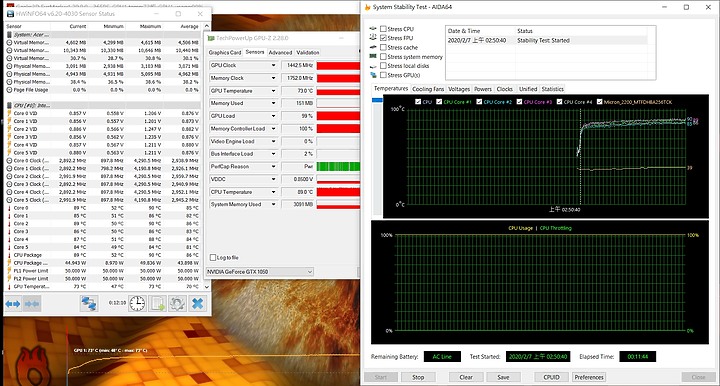This screenshot has width=720, height=386.
Task: Open GPU Load sensor dropdown
Action: pos(273,116)
